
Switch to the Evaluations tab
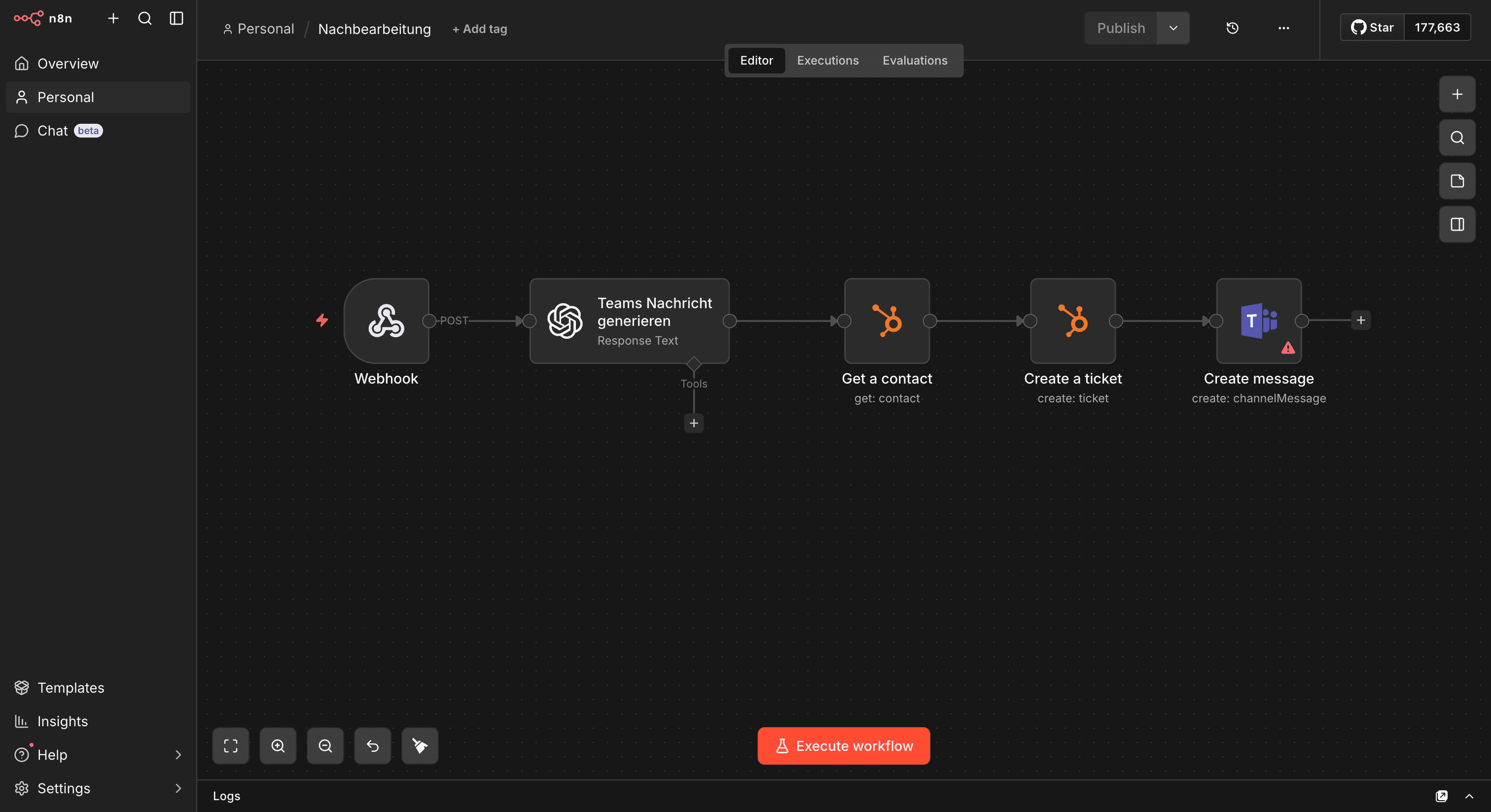(915, 60)
